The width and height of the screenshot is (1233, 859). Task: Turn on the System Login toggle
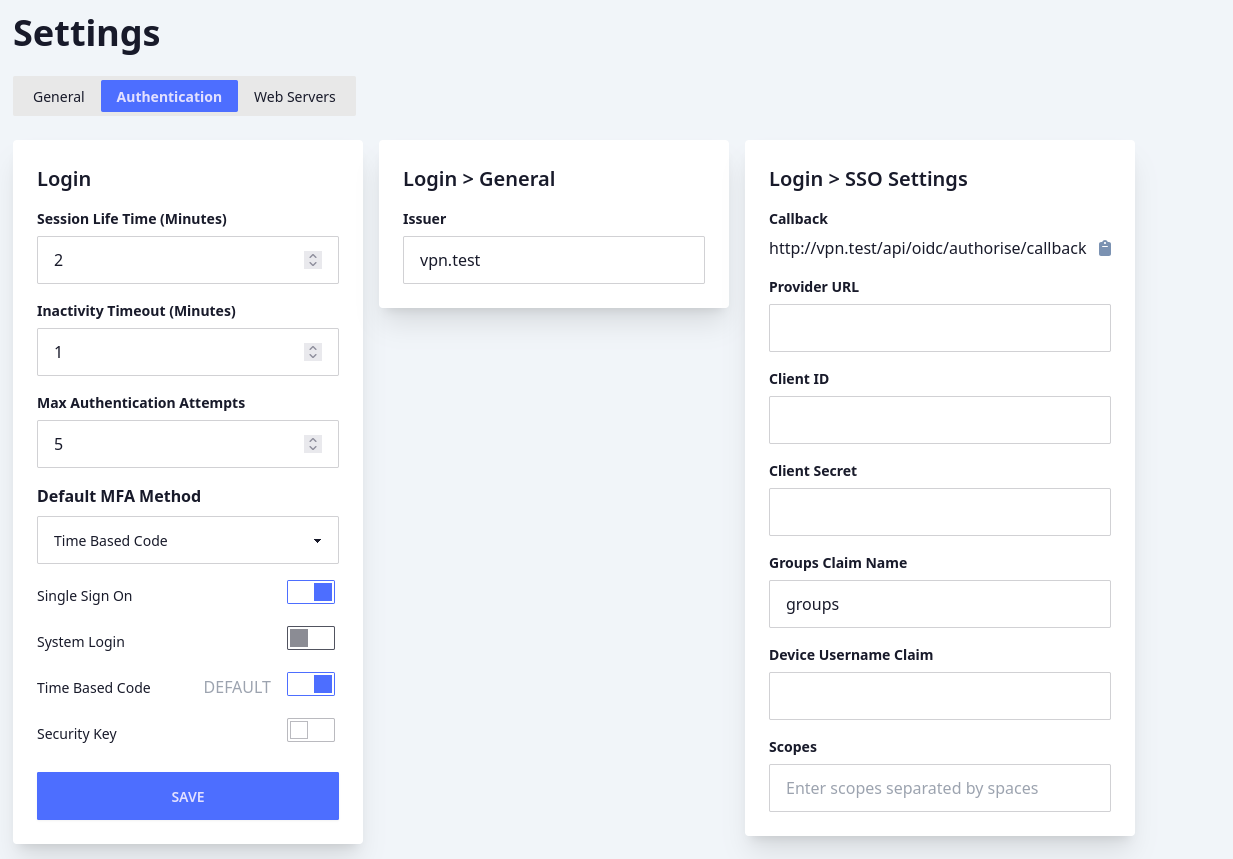coord(311,637)
